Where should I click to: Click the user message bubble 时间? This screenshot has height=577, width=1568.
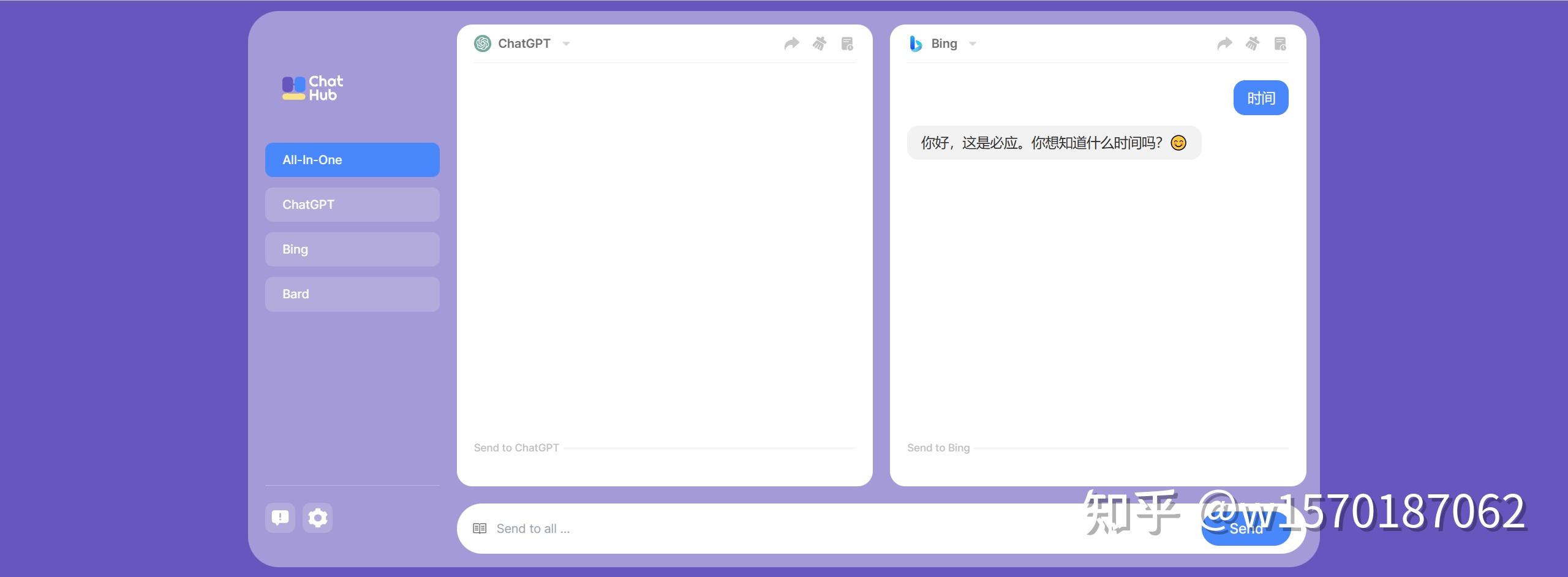(x=1261, y=98)
